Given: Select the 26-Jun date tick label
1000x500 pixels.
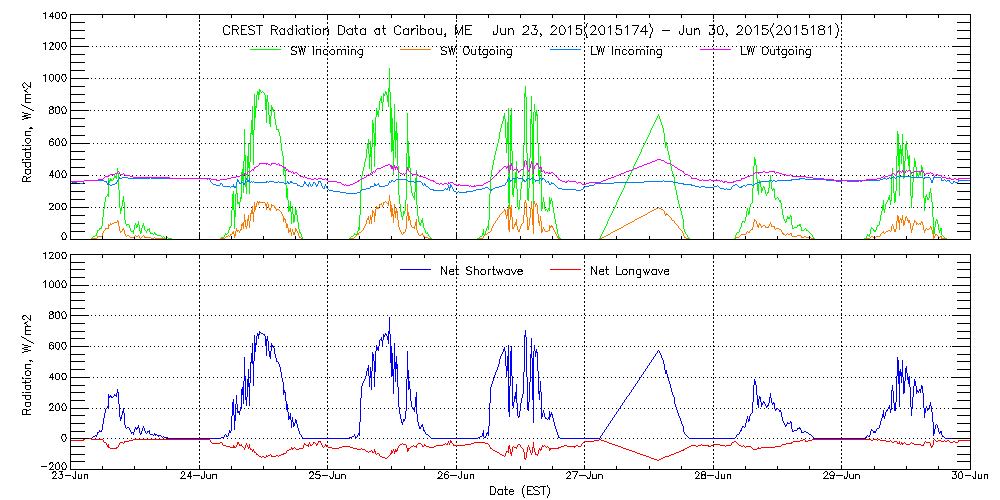Looking at the screenshot, I should 456,475.
